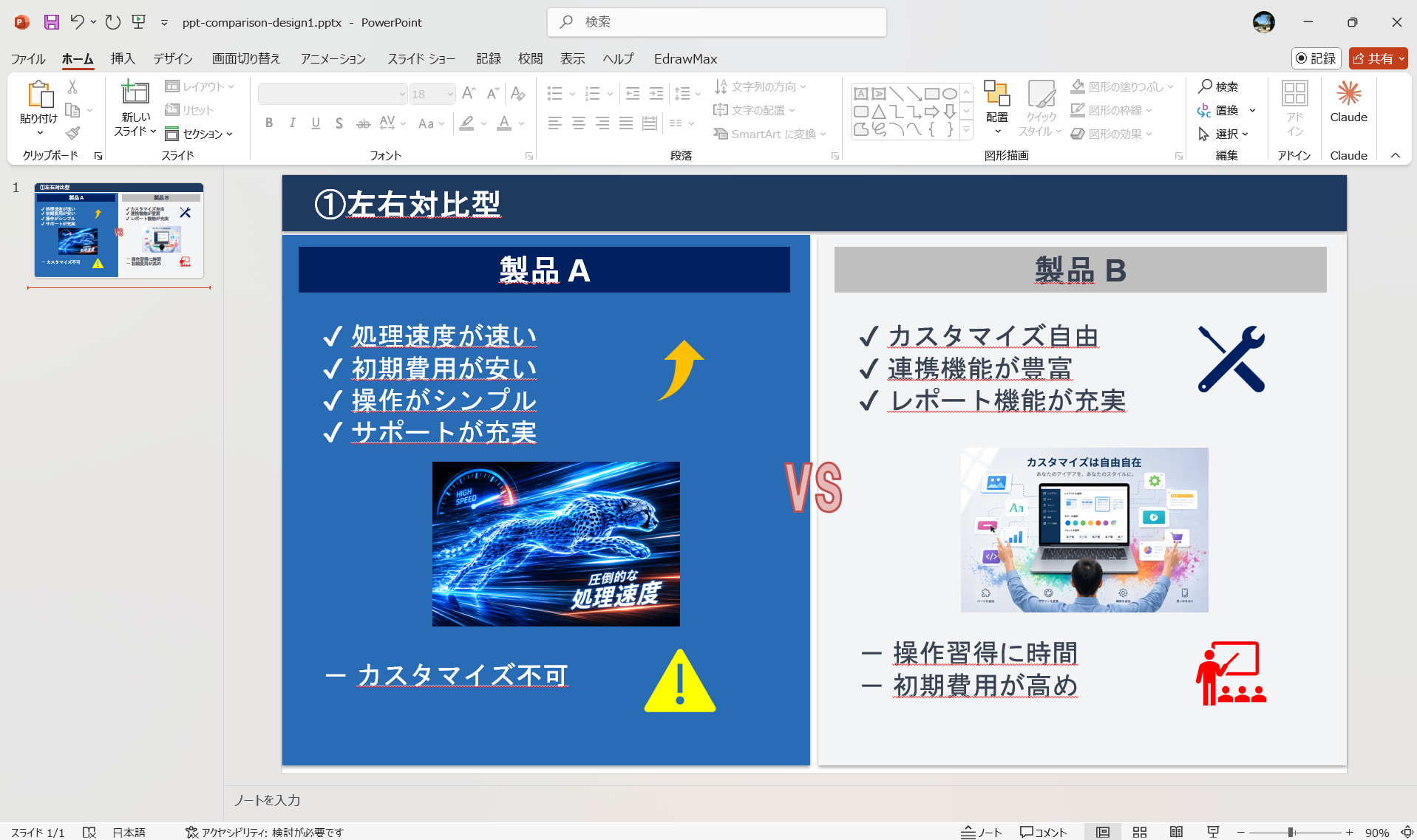1417x840 pixels.
Task: Click the Undo arrow icon
Action: (x=77, y=22)
